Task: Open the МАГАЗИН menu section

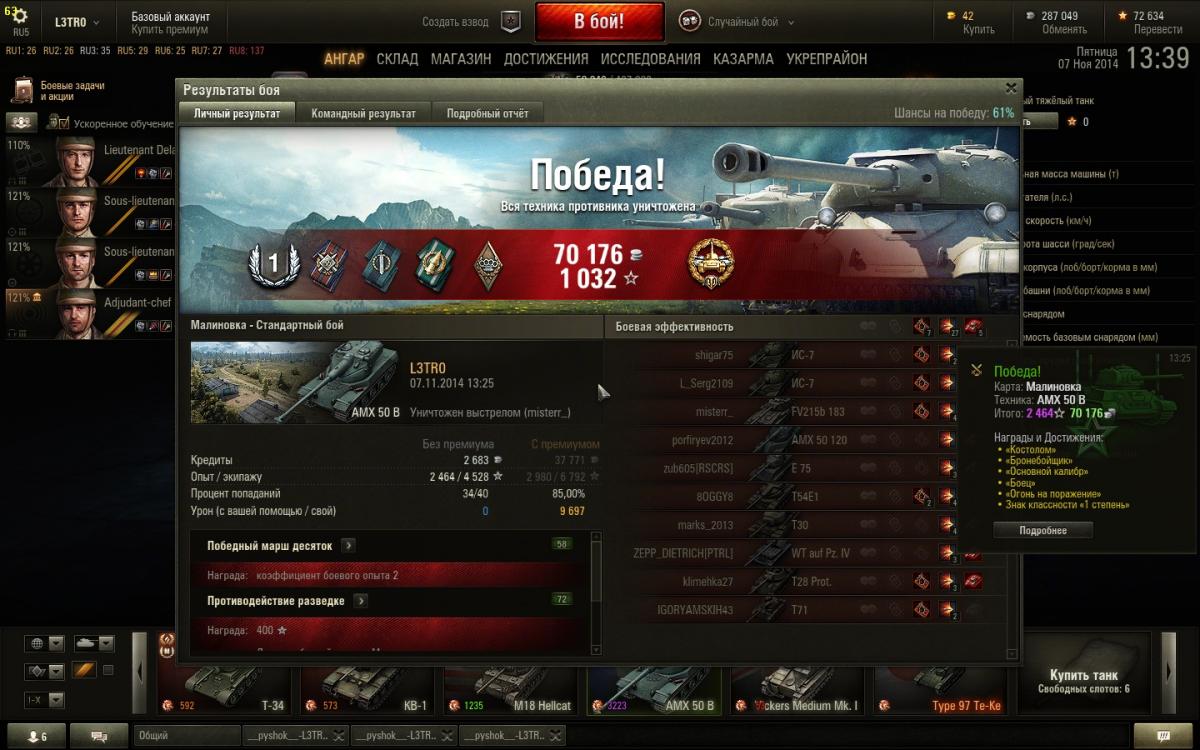Action: click(461, 59)
